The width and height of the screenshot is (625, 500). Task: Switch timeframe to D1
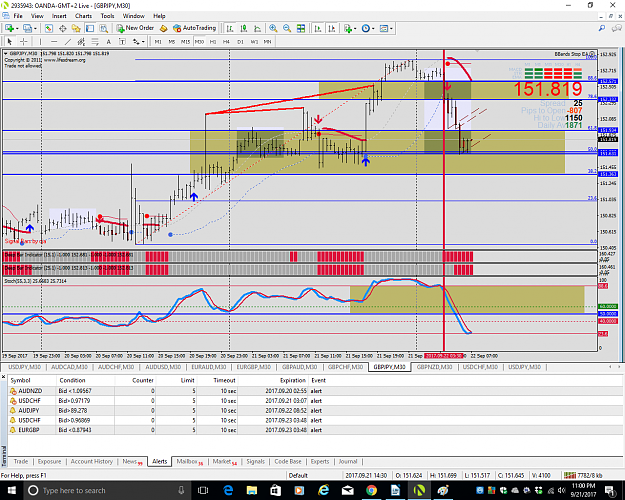tap(240, 41)
